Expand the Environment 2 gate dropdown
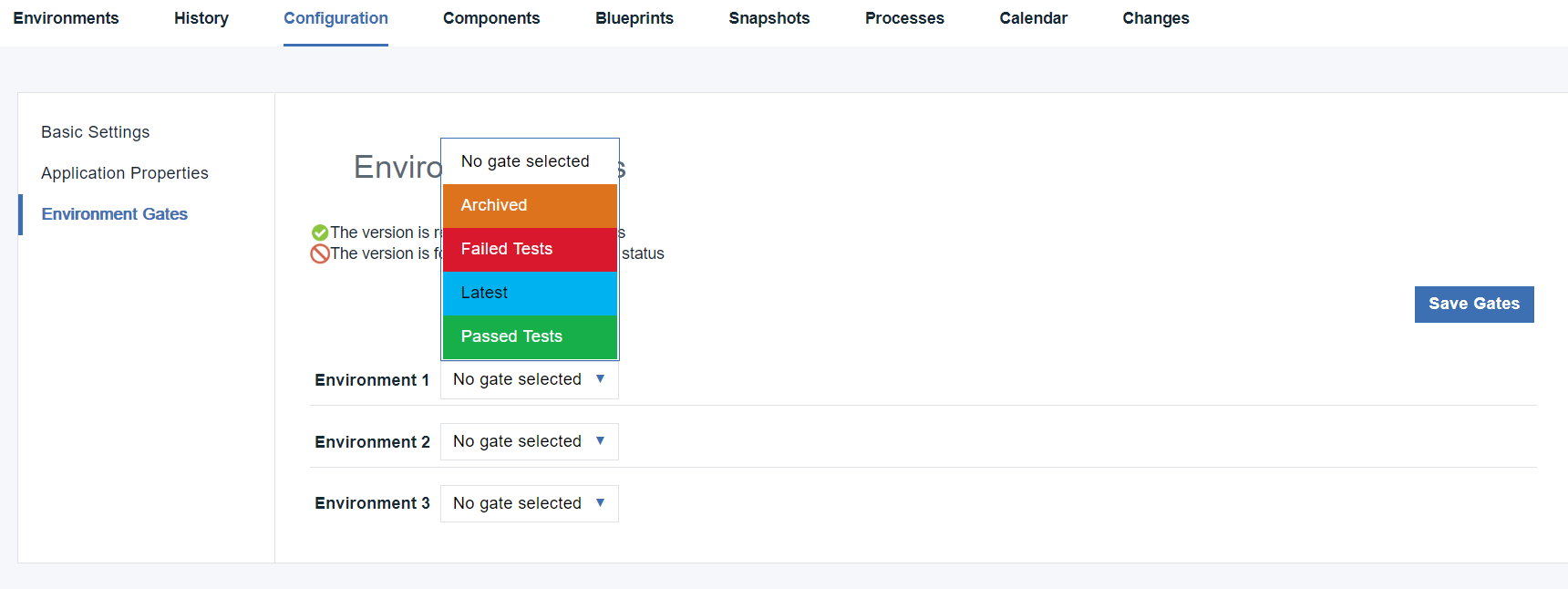 coord(529,441)
